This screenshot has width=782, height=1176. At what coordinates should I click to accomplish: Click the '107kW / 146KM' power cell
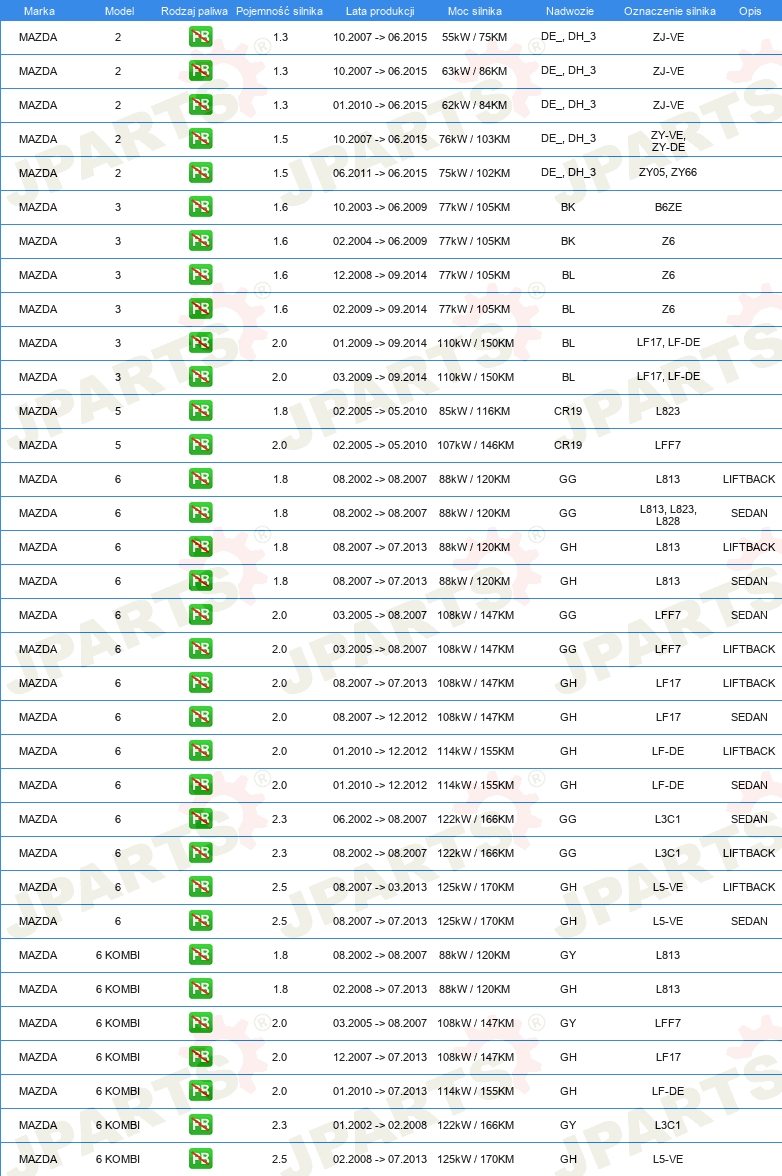pos(476,445)
